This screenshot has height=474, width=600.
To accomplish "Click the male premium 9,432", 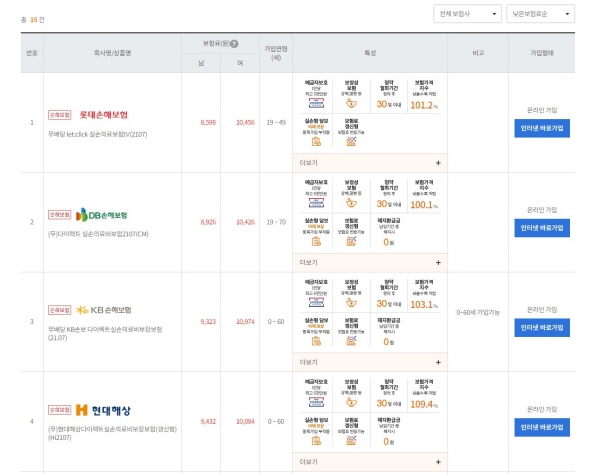I will tap(208, 422).
